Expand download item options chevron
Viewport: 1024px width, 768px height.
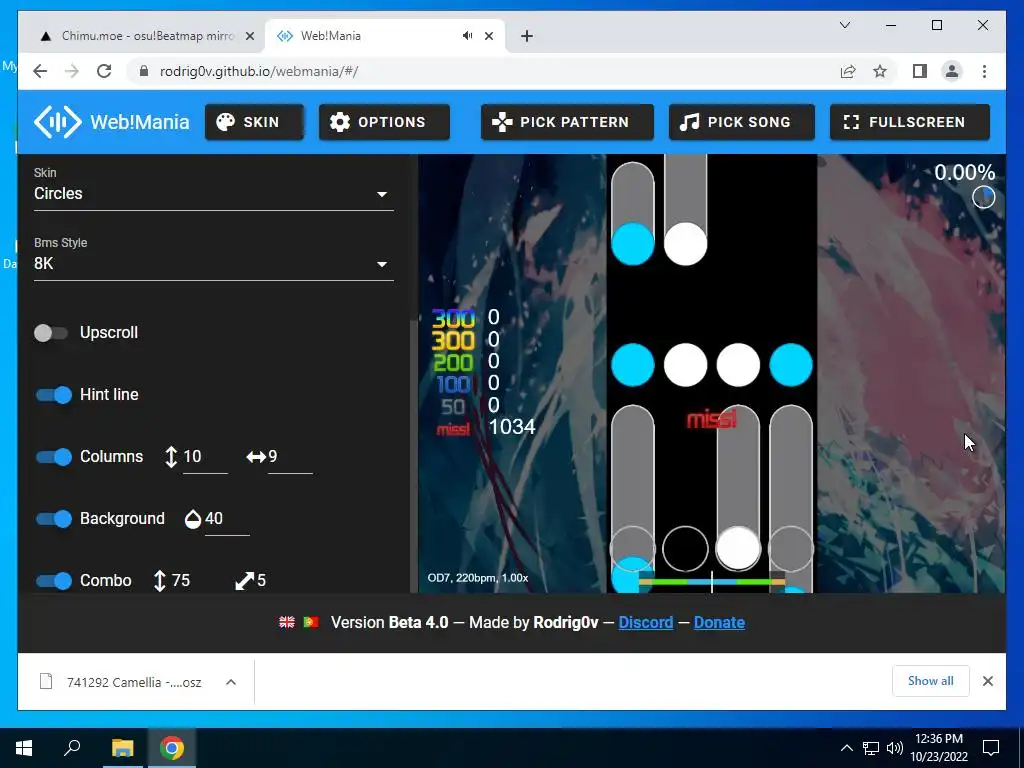tap(231, 682)
